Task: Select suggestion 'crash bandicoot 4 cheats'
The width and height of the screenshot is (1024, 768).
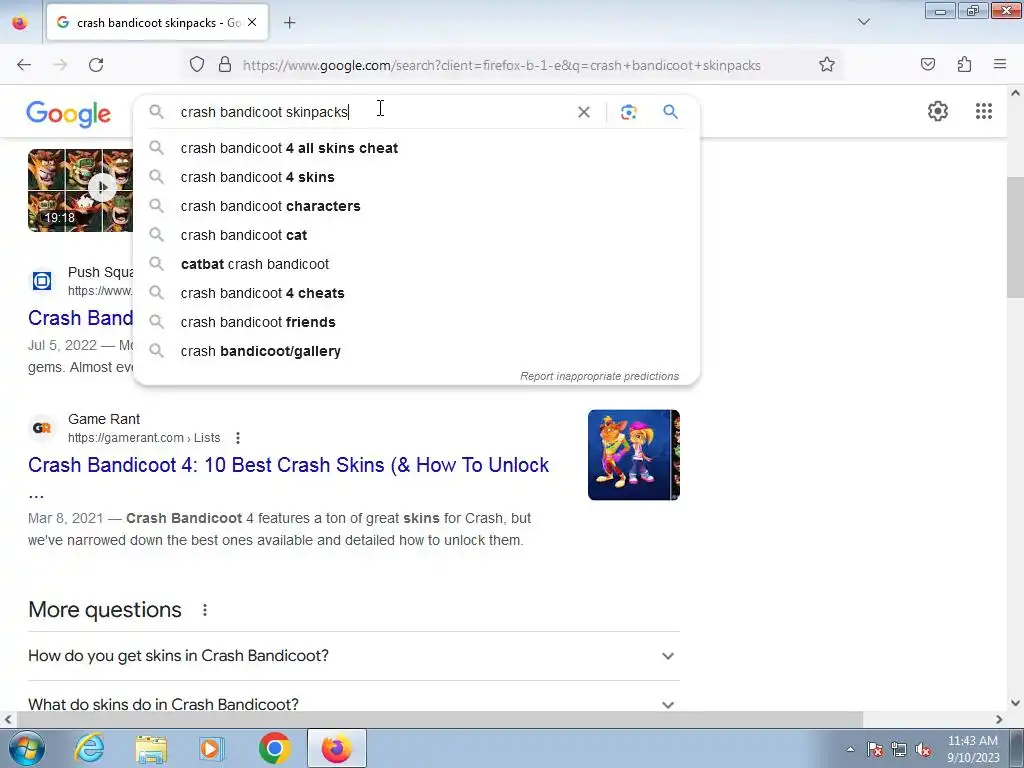Action: pos(416,293)
